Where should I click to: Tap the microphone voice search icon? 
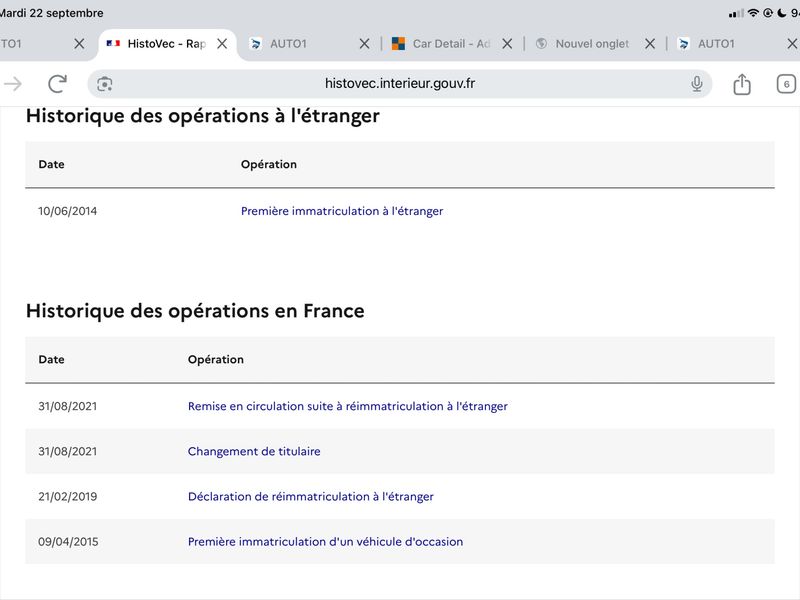point(697,84)
